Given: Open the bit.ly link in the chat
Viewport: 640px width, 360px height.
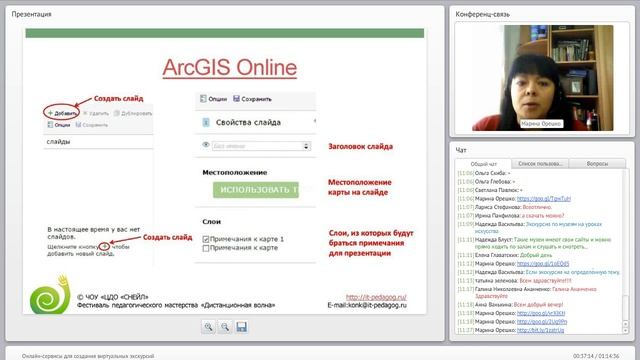Looking at the screenshot, I should pyautogui.click(x=540, y=330).
